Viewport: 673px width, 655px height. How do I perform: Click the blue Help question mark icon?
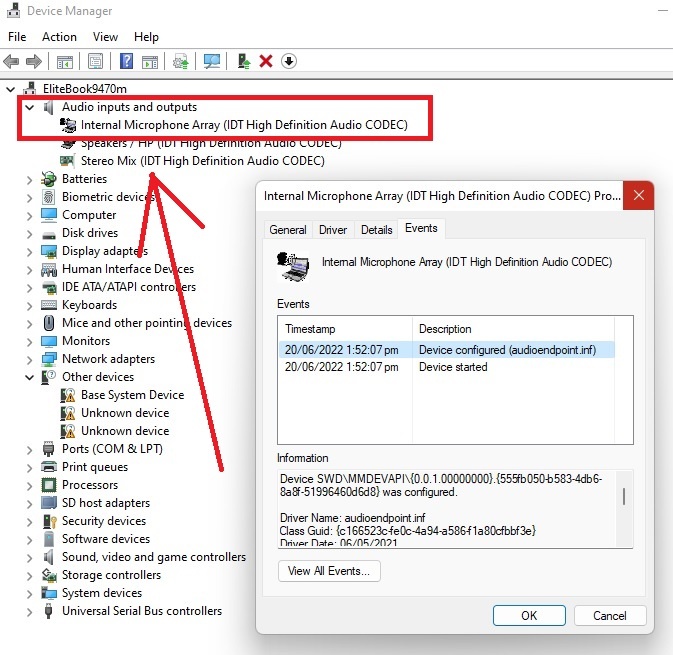click(126, 61)
